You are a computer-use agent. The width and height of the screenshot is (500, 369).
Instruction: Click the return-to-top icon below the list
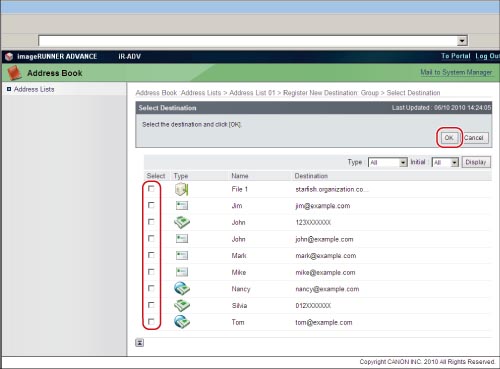[140, 343]
